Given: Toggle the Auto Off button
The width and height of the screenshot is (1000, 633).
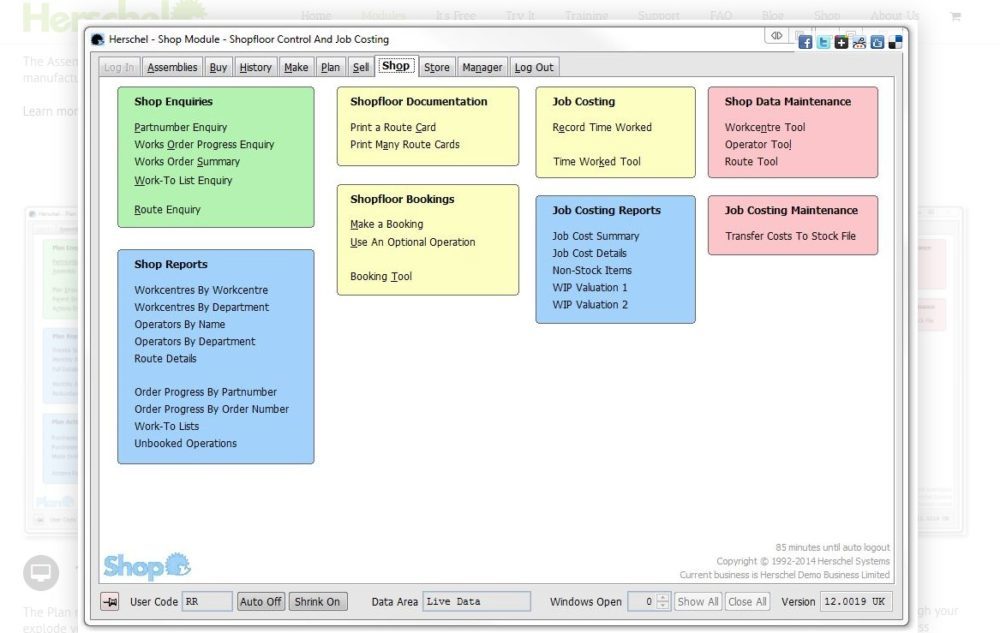Looking at the screenshot, I should 261,602.
